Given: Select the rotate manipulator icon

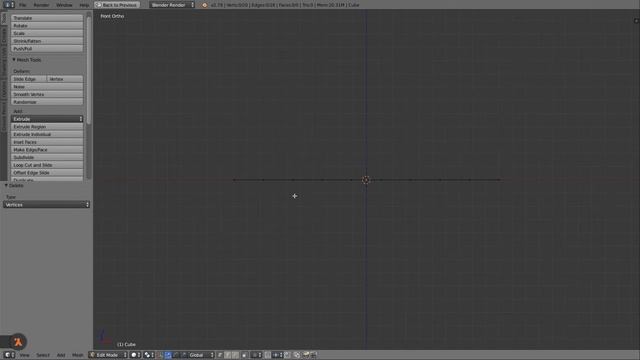Looking at the screenshot, I should click(x=176, y=355).
